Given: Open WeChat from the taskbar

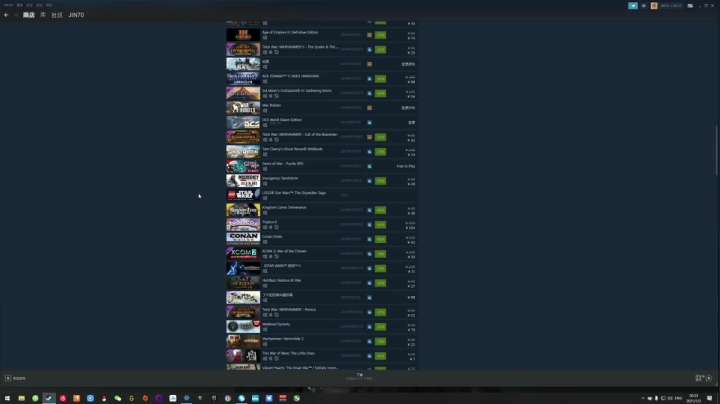Looking at the screenshot, I should [x=118, y=398].
